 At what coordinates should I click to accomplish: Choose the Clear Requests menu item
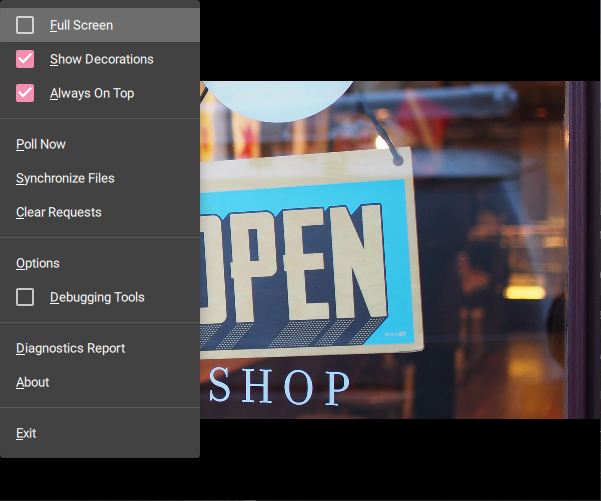coord(58,212)
